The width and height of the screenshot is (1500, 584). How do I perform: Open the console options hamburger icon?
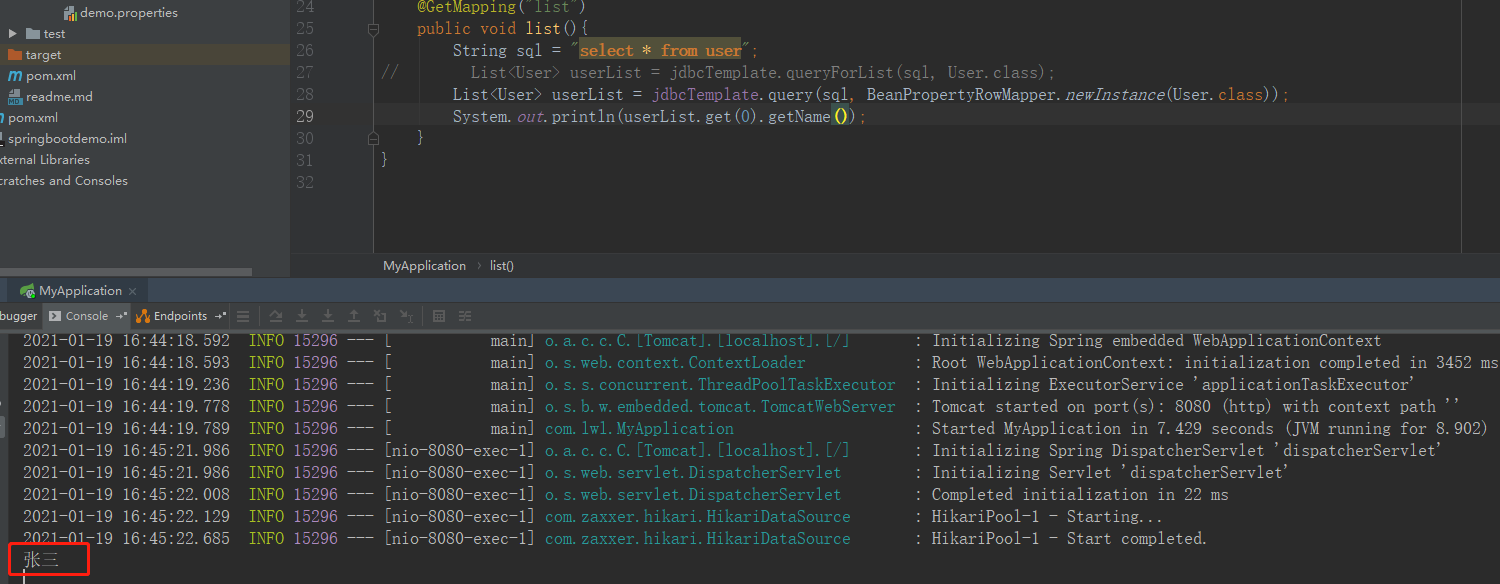coord(243,316)
